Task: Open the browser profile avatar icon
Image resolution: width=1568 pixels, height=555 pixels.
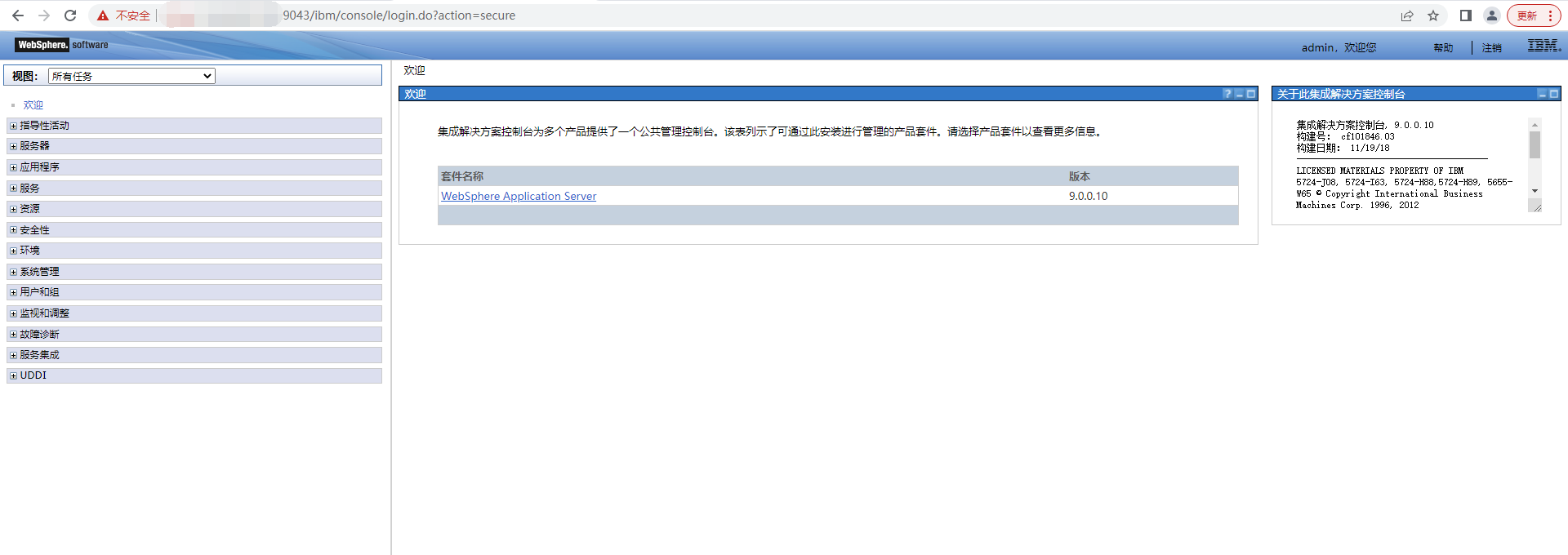Action: tap(1492, 16)
